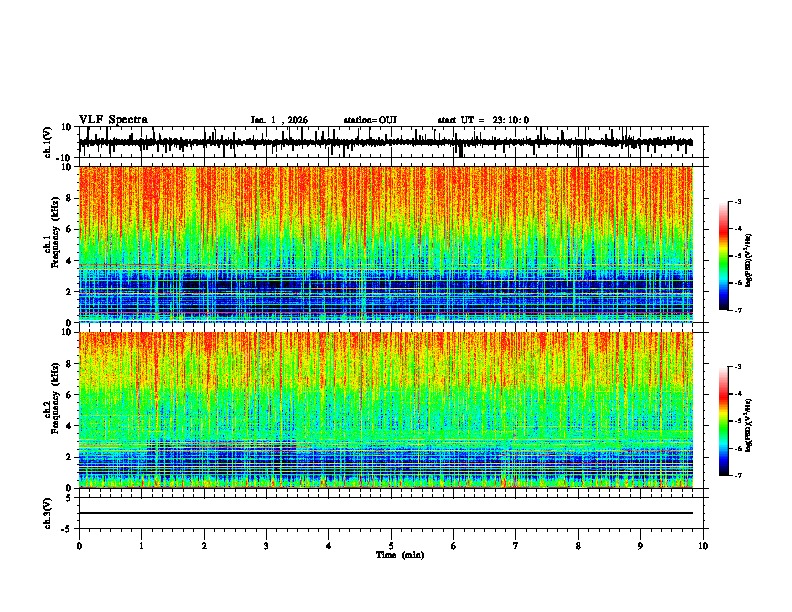Click the "start UT = 23:10:0" header text
Screen dimensions: 792x612
point(483,120)
